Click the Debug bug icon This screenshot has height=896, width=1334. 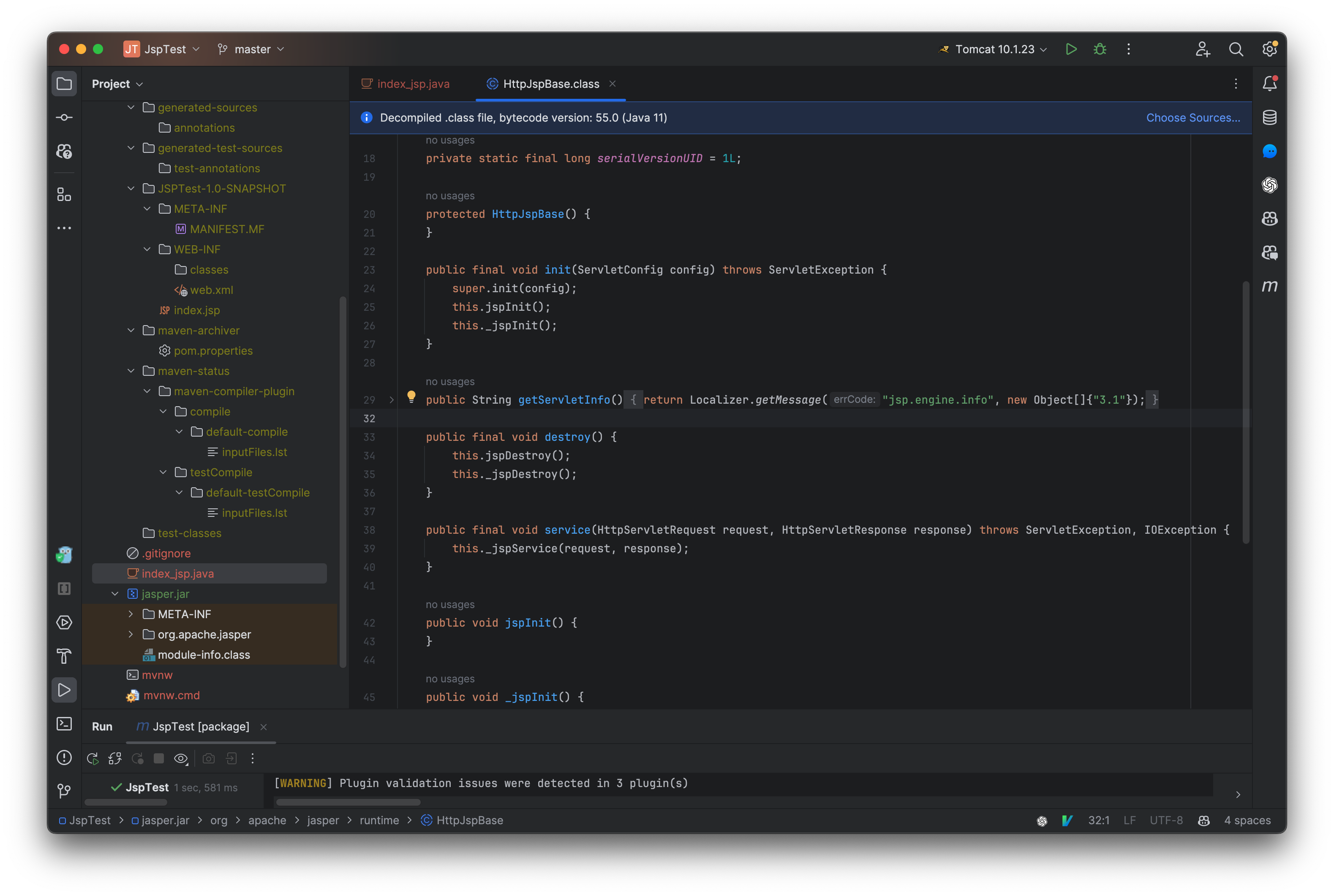tap(1100, 49)
